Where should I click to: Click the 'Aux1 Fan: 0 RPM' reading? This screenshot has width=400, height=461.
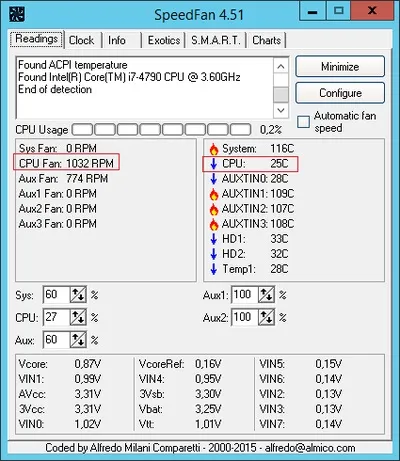[x=58, y=194]
